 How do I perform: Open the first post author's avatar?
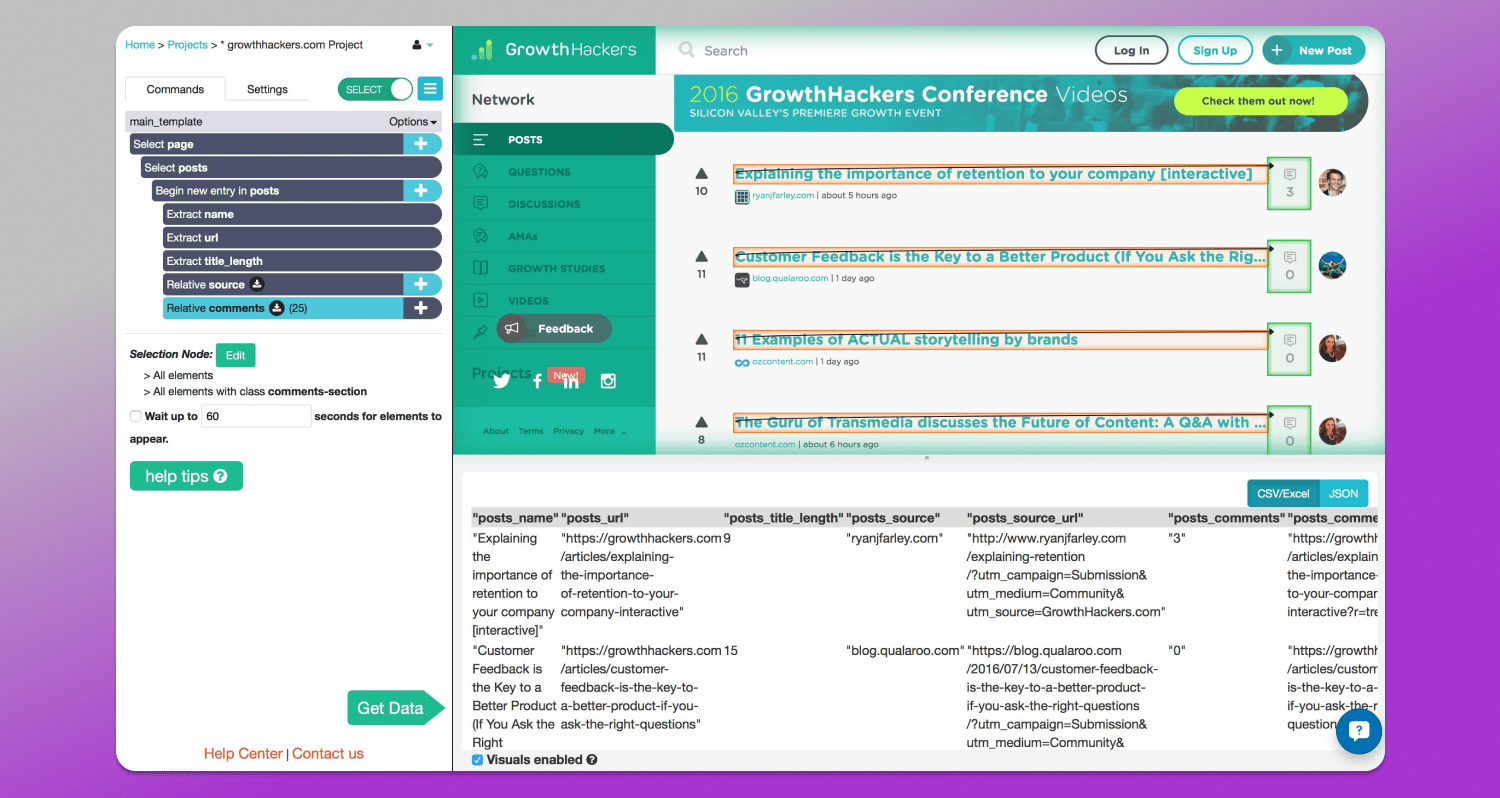click(1332, 183)
